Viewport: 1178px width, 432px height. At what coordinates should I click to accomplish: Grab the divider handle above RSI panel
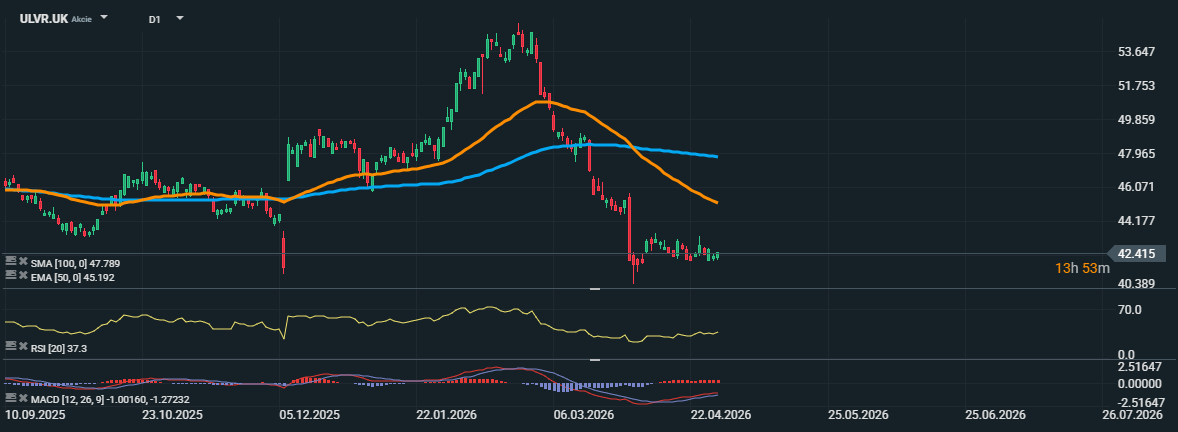coord(595,289)
